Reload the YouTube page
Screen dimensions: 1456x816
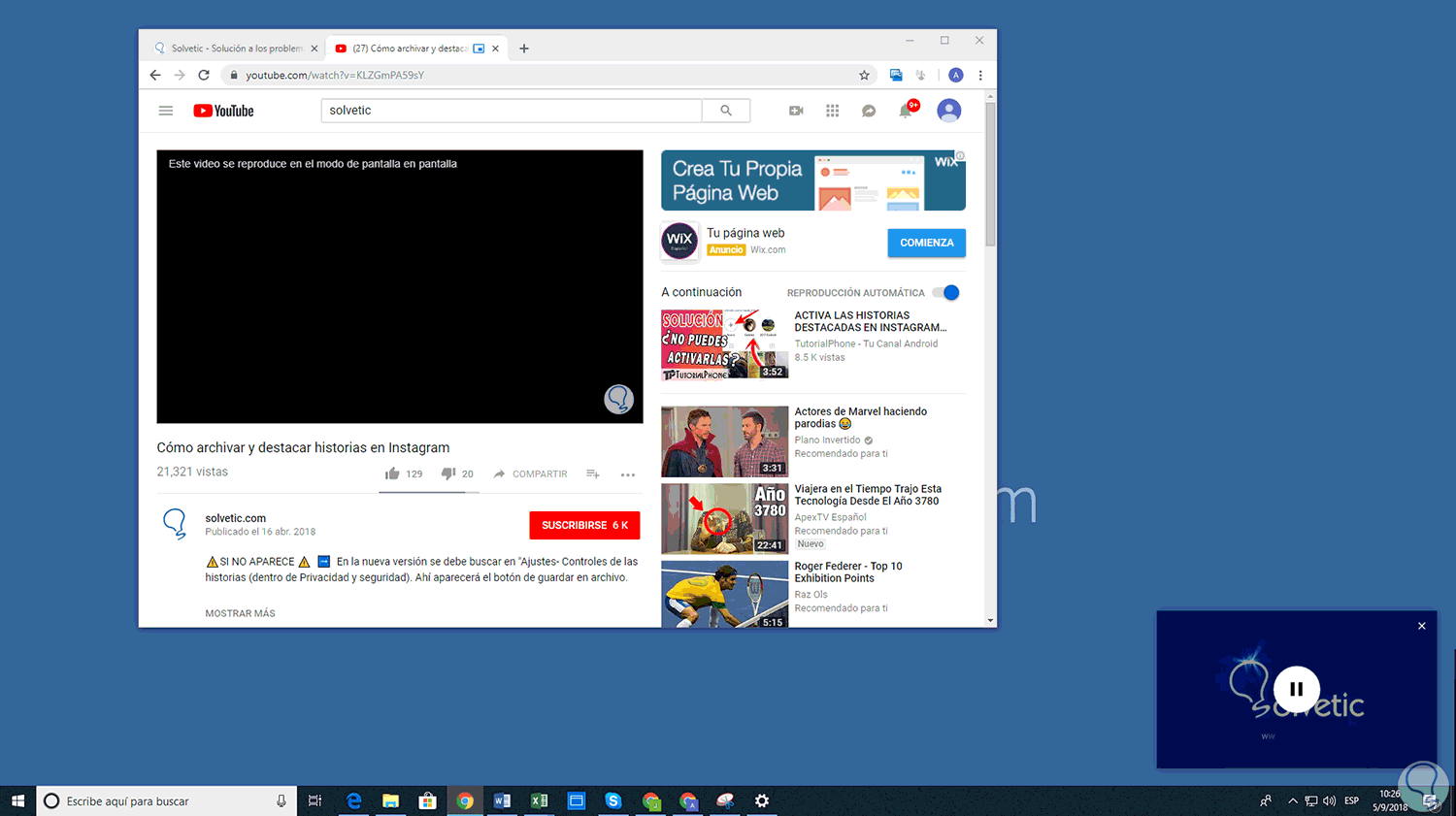coord(204,75)
